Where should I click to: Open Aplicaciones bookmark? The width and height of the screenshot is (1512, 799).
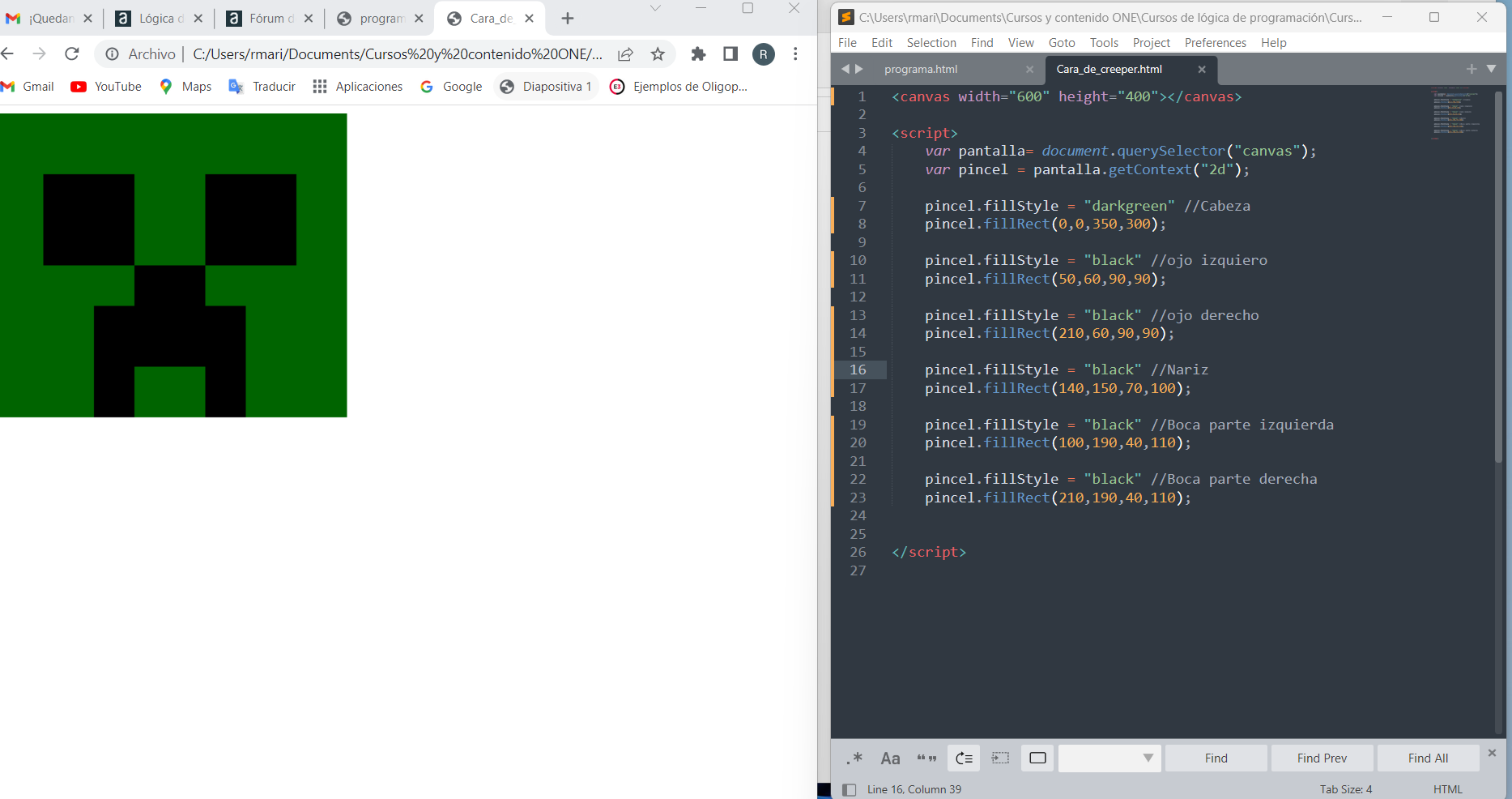point(357,87)
